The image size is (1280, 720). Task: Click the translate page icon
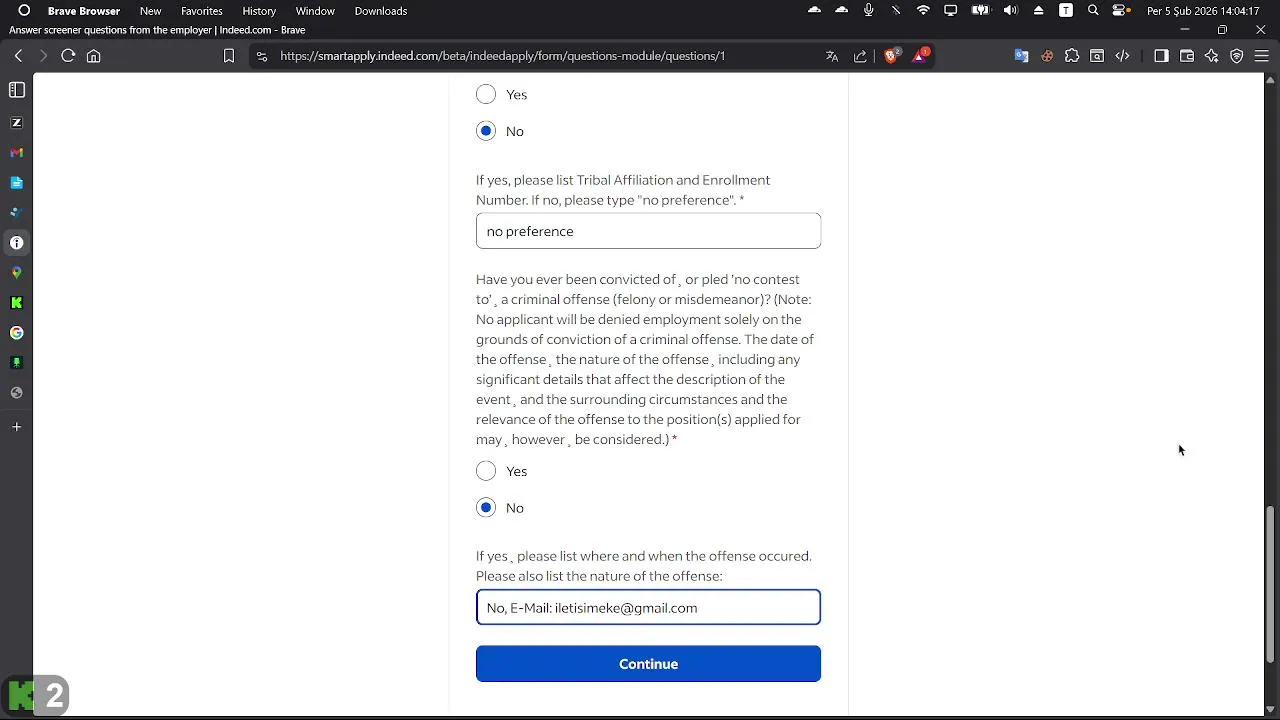tap(832, 56)
